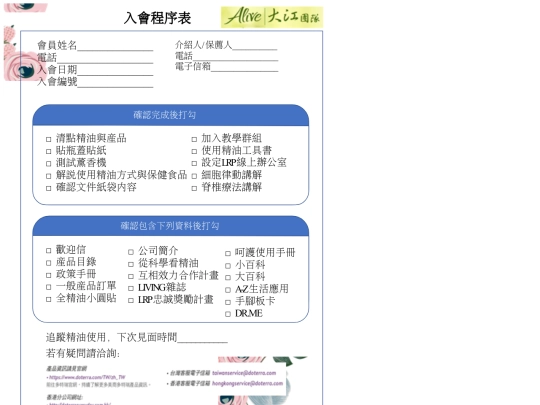This screenshot has width=540, height=405.
Task: Click the 若有疑問請洽詢 text
Action: (83, 353)
